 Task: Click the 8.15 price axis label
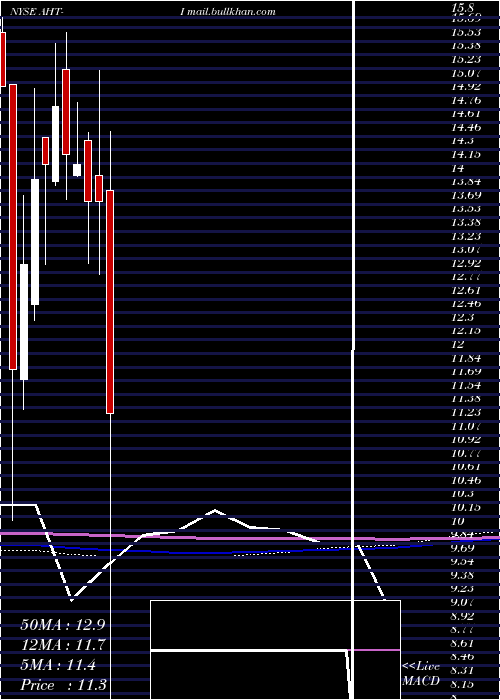[x=464, y=684]
